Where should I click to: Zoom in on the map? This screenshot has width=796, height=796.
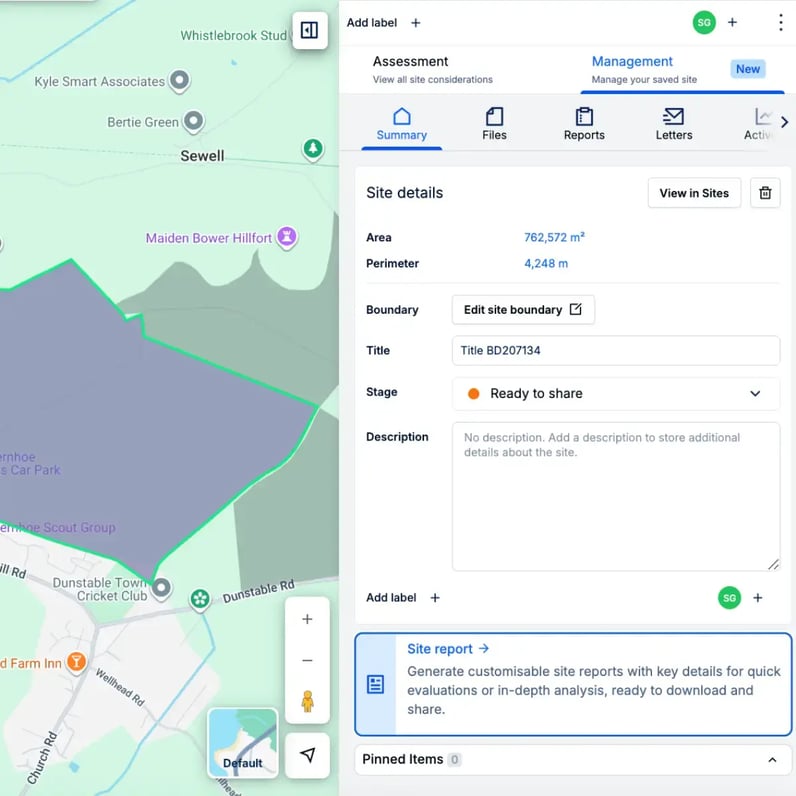[x=307, y=620]
